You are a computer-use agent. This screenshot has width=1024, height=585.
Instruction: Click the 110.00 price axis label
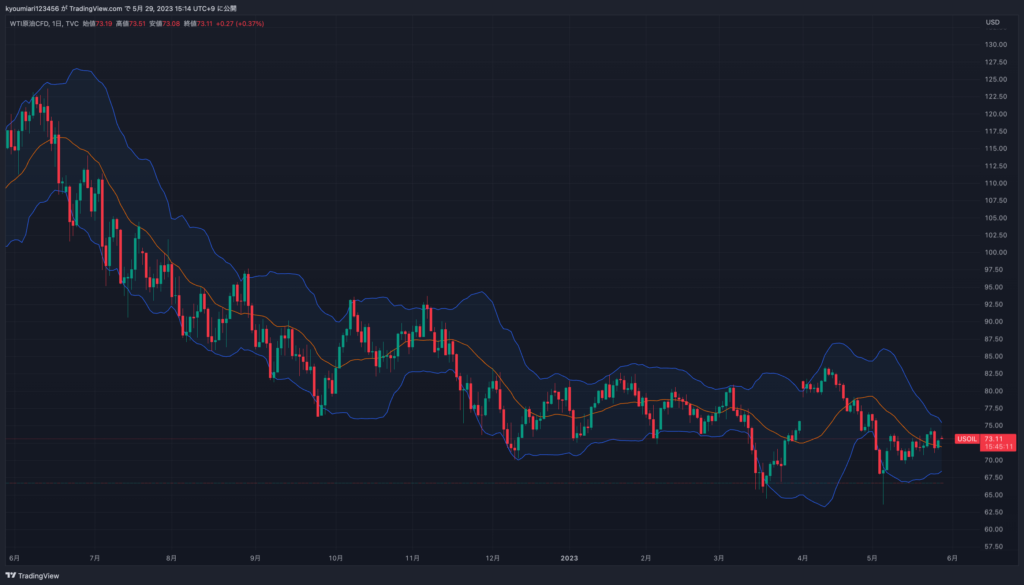coord(995,183)
